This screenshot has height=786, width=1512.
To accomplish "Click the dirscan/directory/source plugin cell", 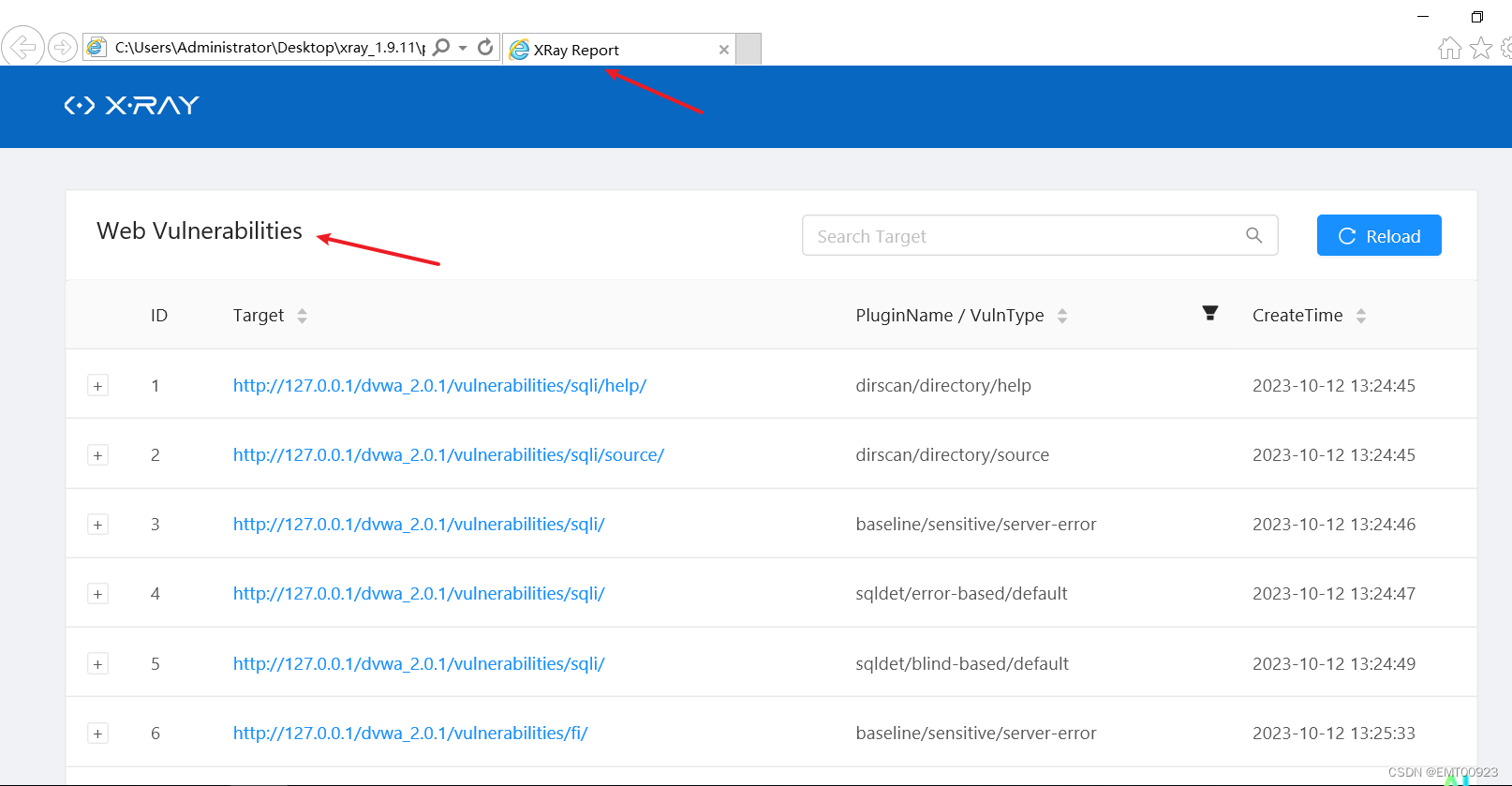I will [x=952, y=454].
